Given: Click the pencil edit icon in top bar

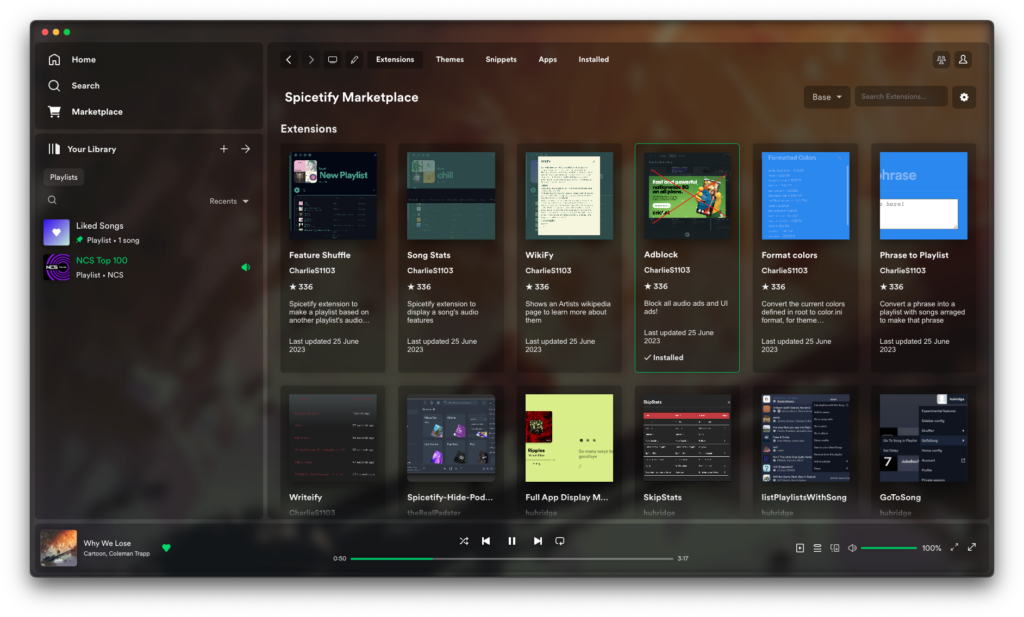Looking at the screenshot, I should pyautogui.click(x=354, y=59).
